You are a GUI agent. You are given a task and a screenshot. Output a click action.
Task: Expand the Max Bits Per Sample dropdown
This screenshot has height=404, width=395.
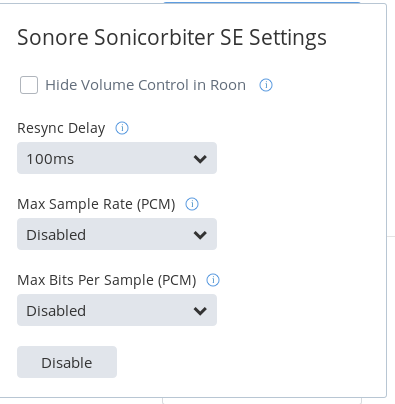[117, 310]
